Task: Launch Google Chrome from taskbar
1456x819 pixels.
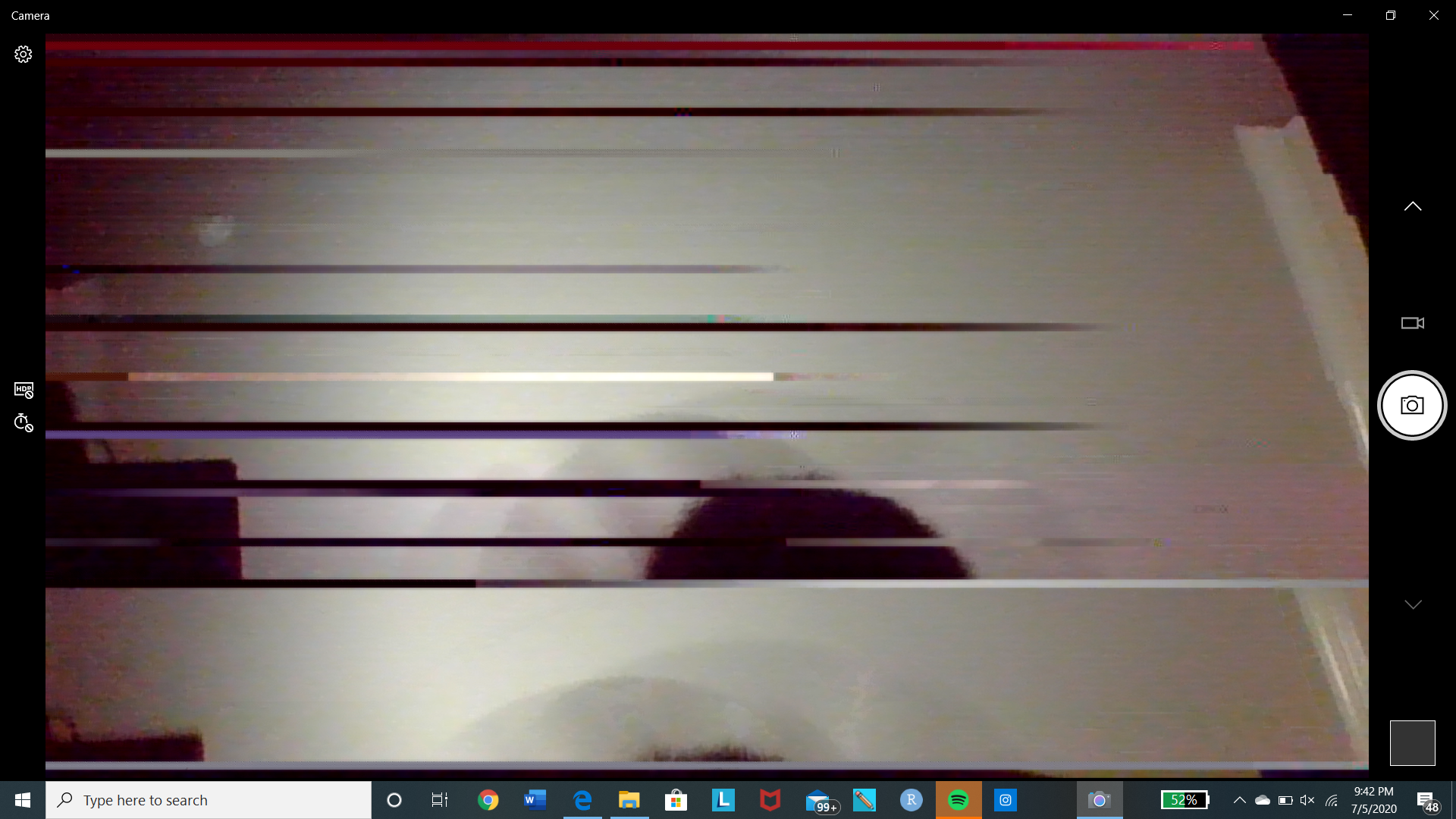Action: pyautogui.click(x=488, y=800)
